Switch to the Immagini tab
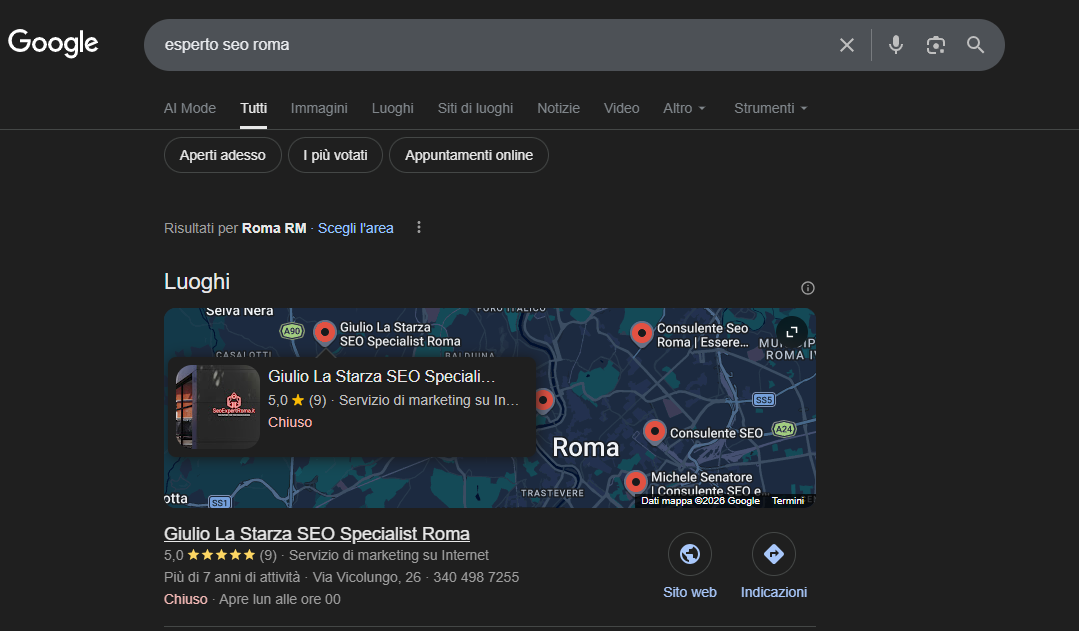This screenshot has width=1079, height=631. click(319, 108)
